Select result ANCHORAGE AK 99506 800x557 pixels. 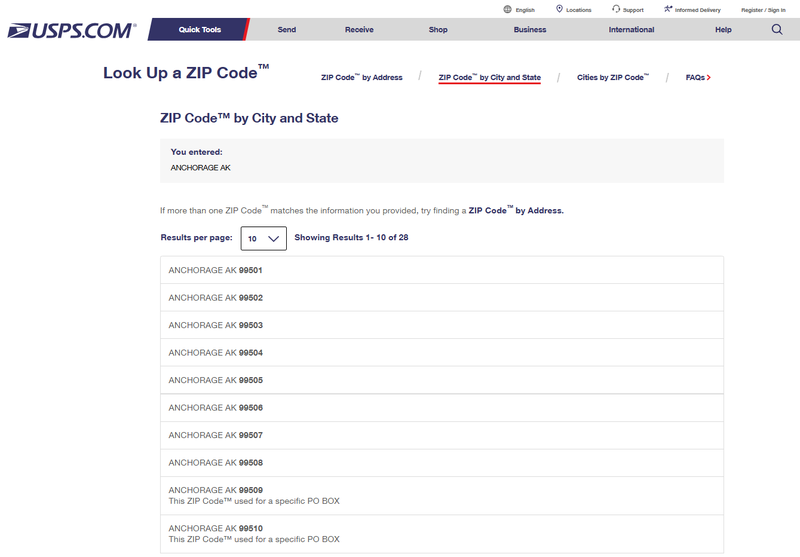pyautogui.click(x=442, y=408)
